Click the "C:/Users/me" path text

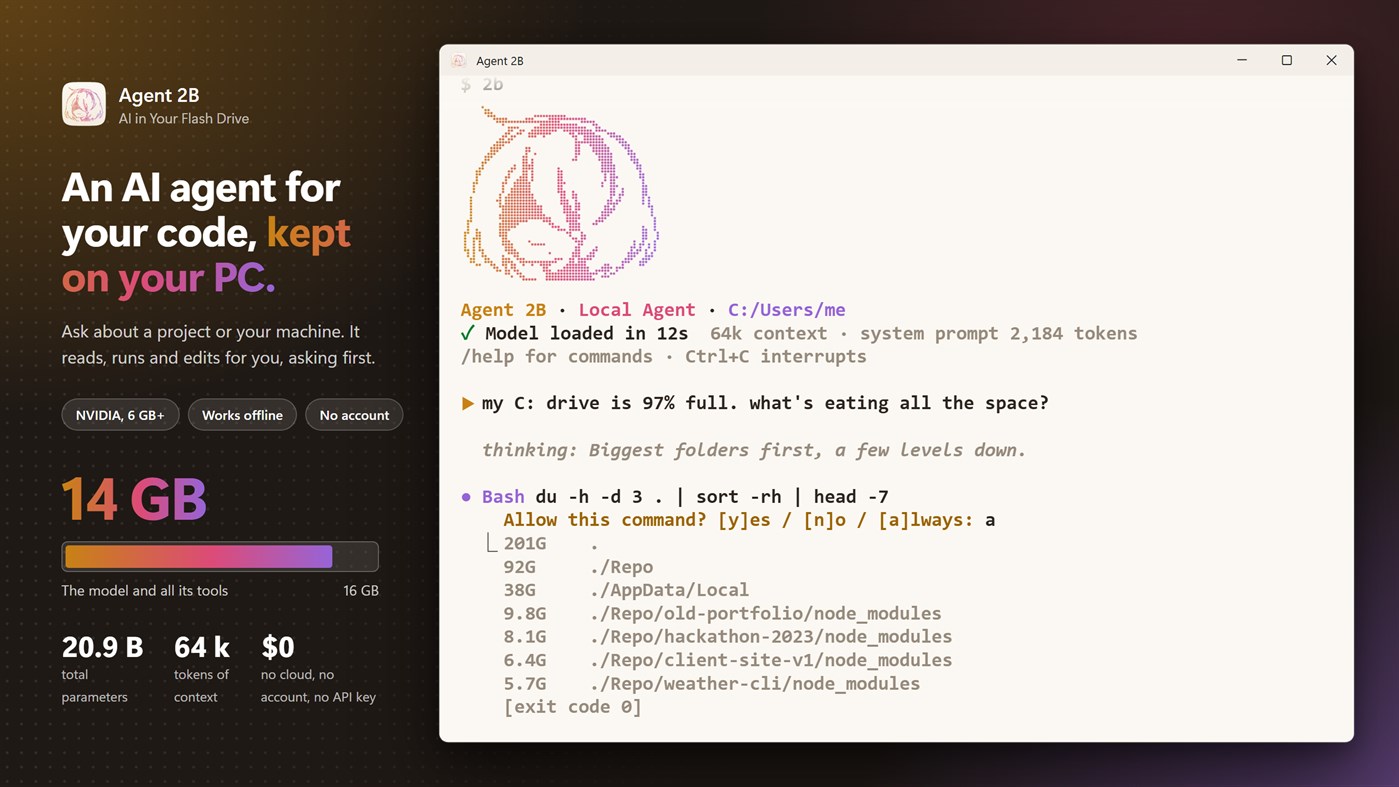click(x=787, y=310)
